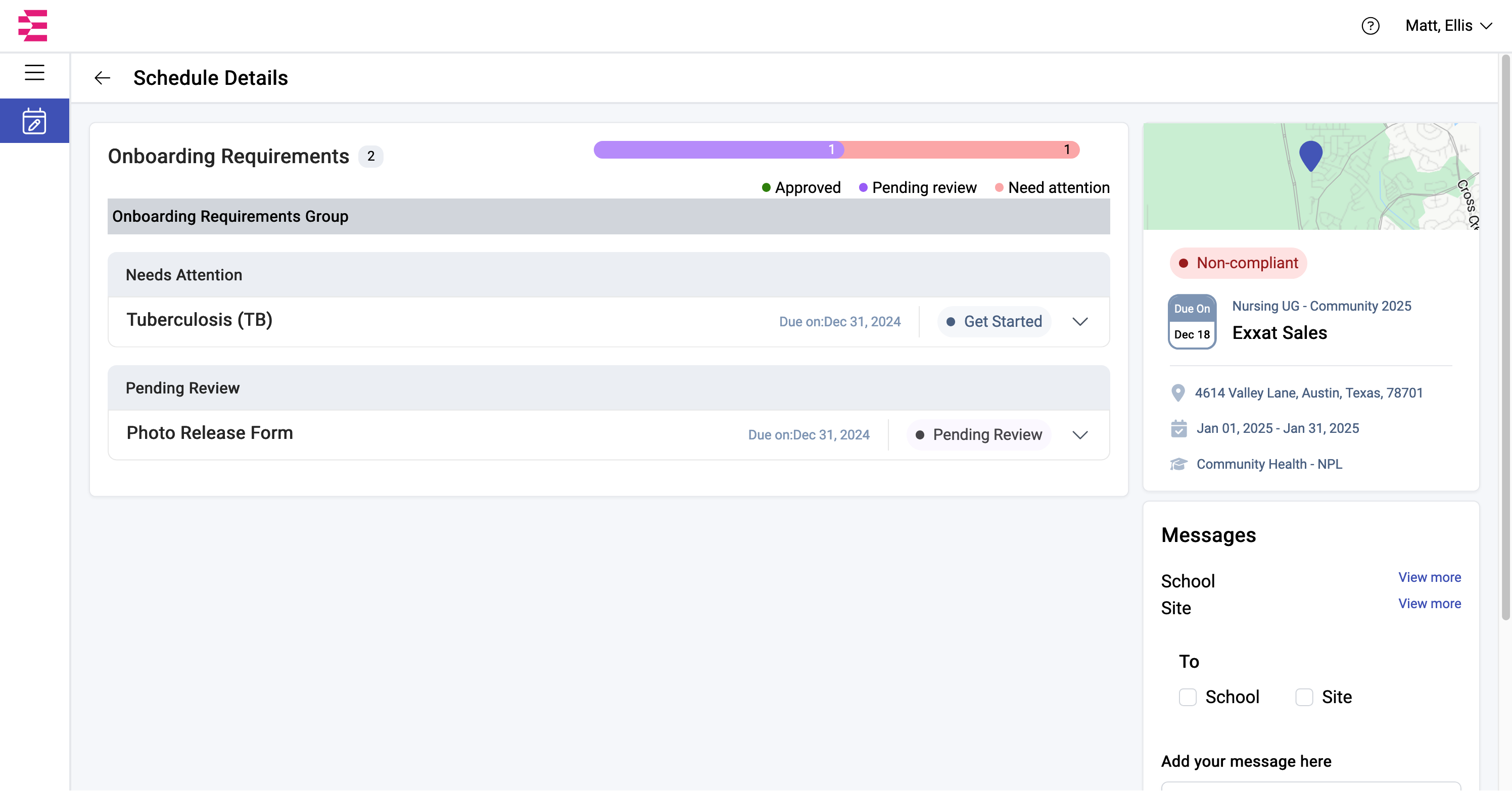Click the Messages heading

(1209, 535)
